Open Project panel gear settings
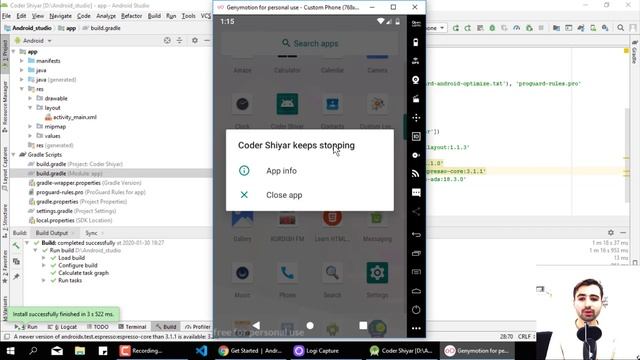Image resolution: width=640 pixels, height=360 pixels. coord(195,40)
